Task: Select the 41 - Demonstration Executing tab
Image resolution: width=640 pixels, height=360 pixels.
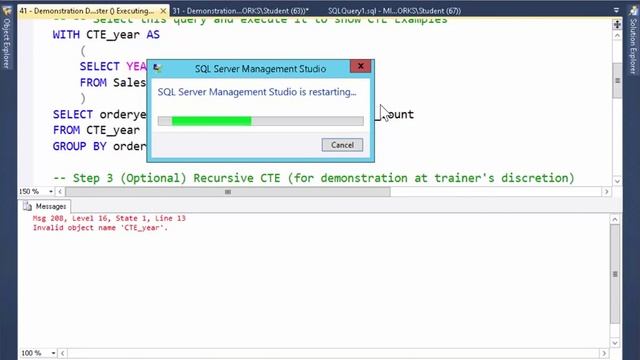Action: 87,11
